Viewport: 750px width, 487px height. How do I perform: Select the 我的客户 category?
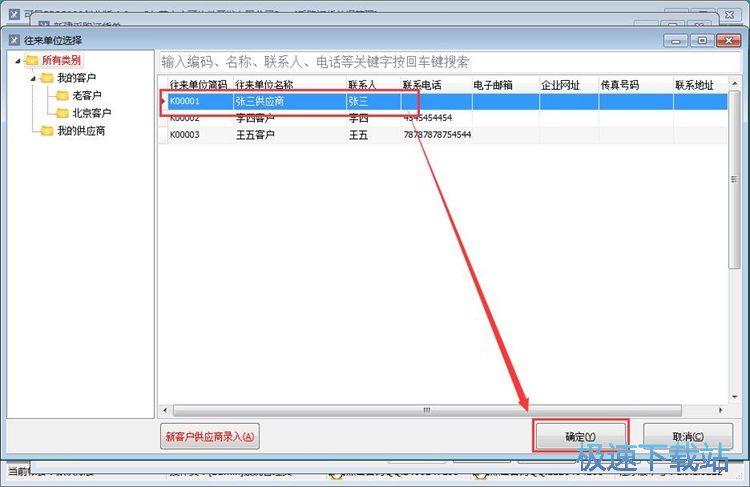(x=77, y=77)
